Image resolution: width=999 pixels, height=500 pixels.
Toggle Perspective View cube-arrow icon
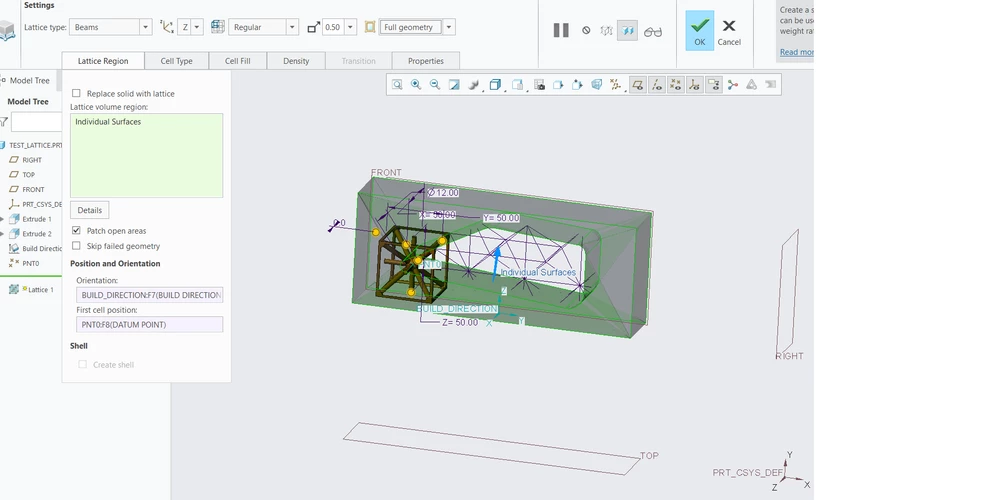(x=558, y=85)
